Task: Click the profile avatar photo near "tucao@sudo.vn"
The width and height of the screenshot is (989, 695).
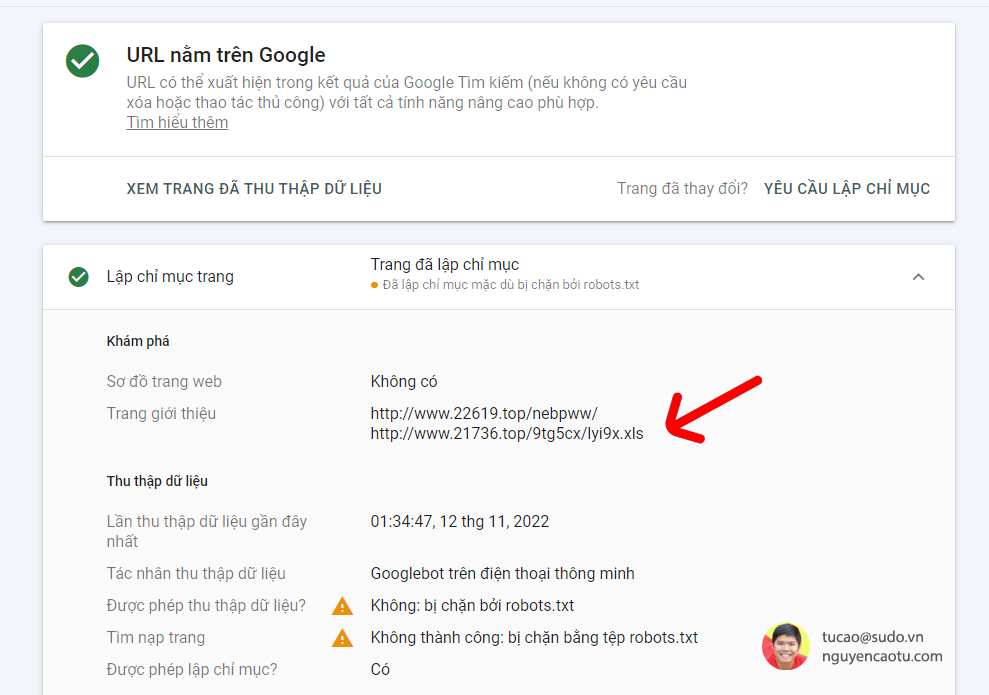Action: tap(786, 648)
